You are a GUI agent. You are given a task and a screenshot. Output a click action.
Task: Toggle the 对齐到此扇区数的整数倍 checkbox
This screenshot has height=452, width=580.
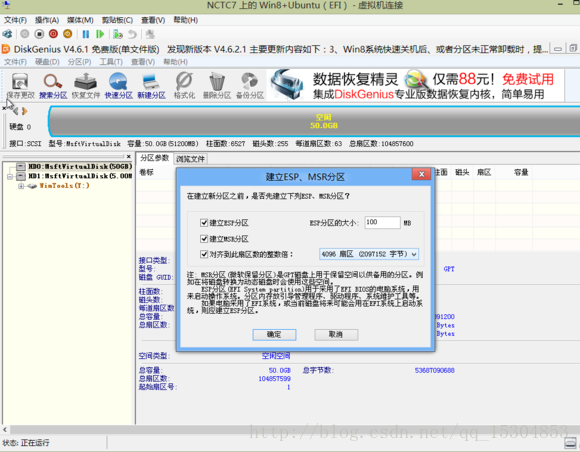click(x=203, y=254)
